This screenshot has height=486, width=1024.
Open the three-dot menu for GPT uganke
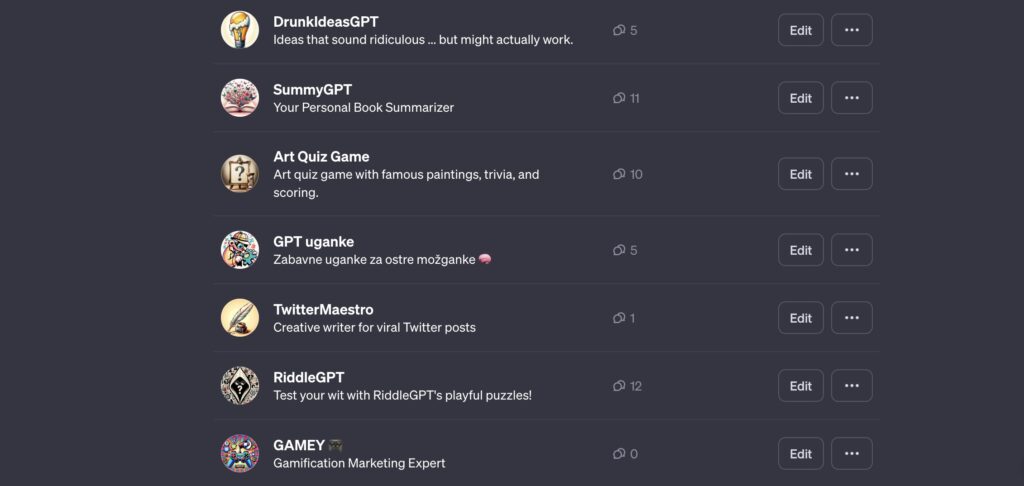pos(852,250)
